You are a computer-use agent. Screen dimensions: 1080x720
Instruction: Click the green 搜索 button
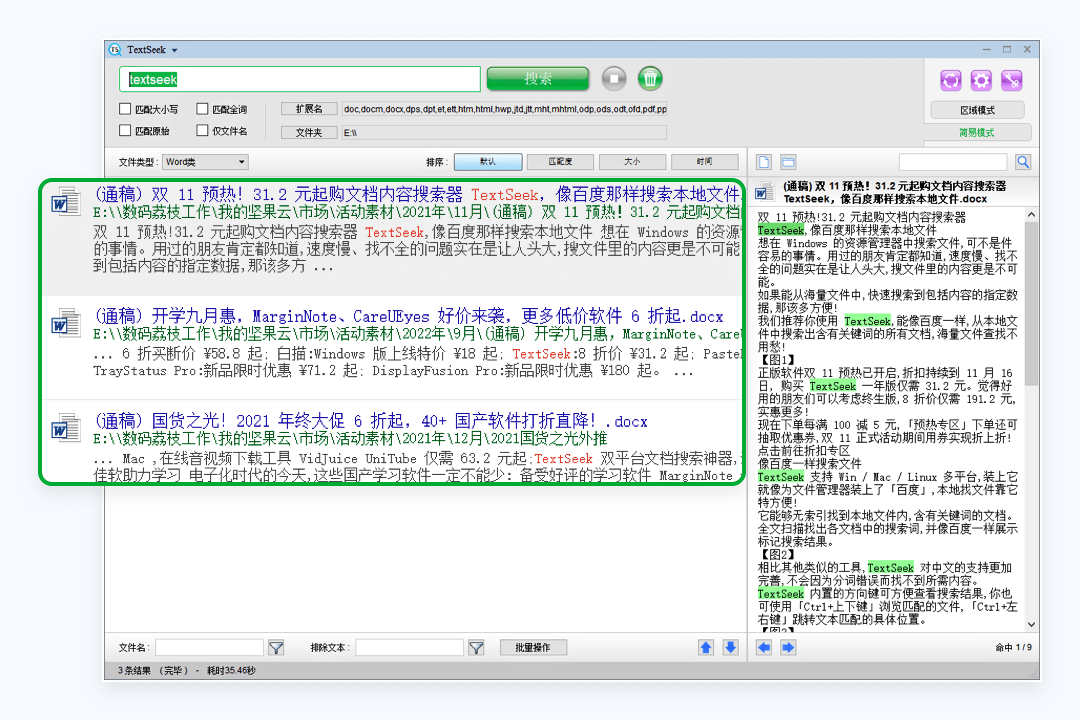click(x=538, y=79)
